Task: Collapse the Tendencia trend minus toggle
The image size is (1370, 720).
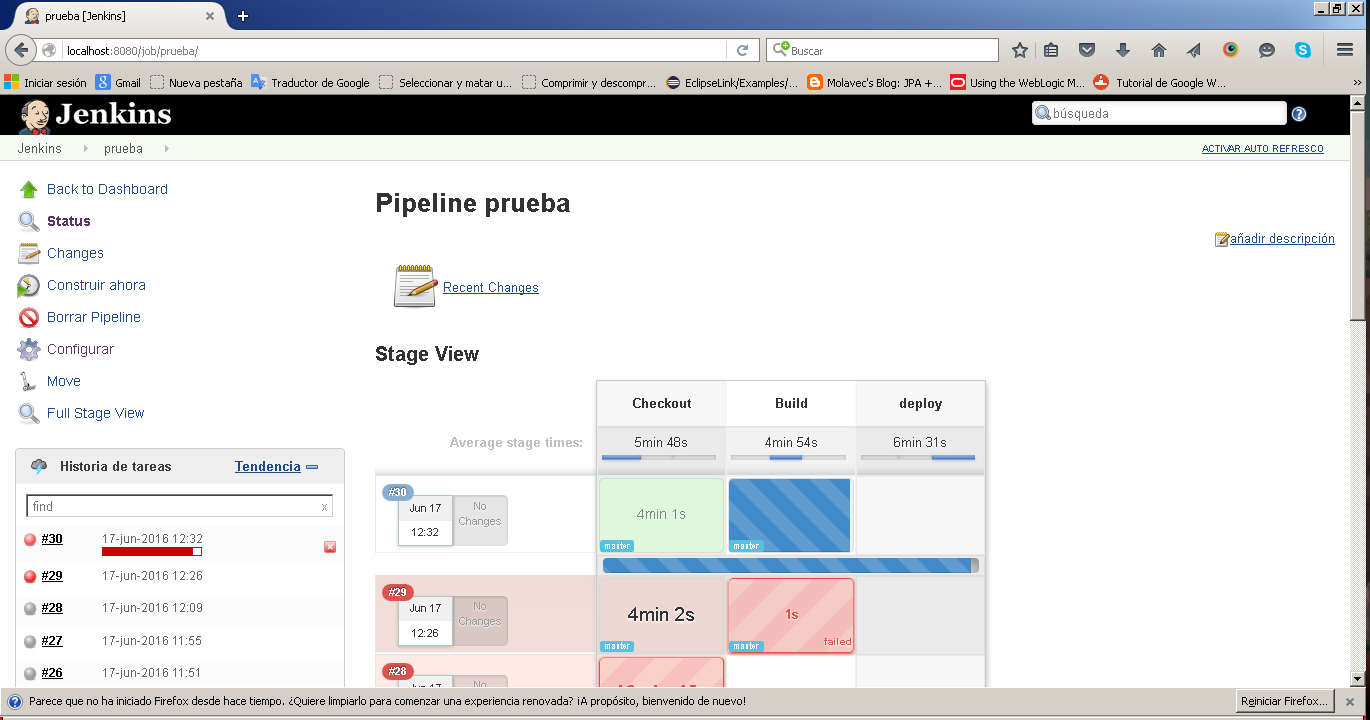Action: 312,467
